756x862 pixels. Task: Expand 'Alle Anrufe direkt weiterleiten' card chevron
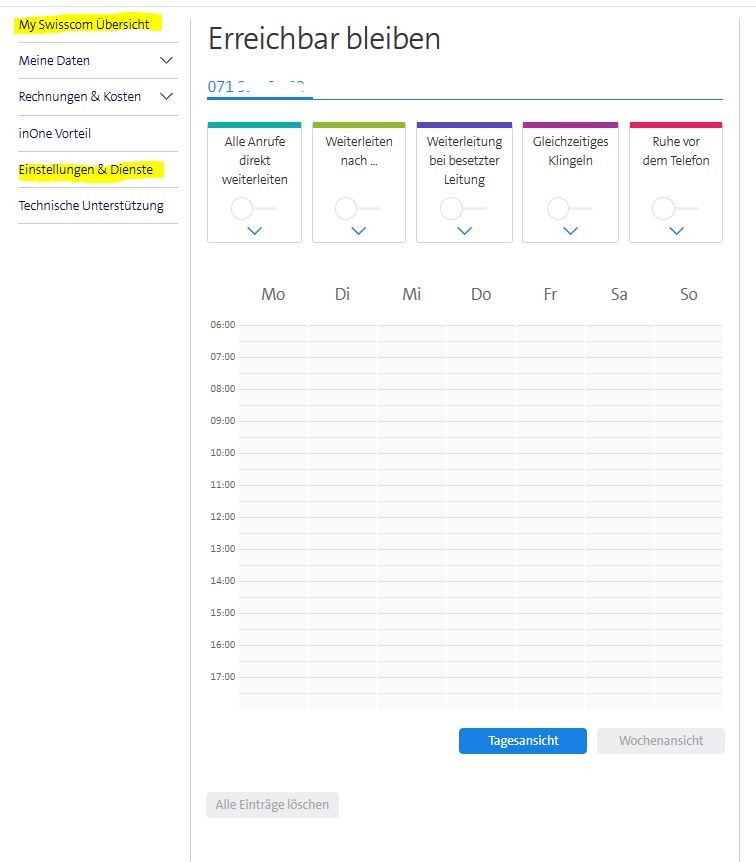pyautogui.click(x=254, y=231)
